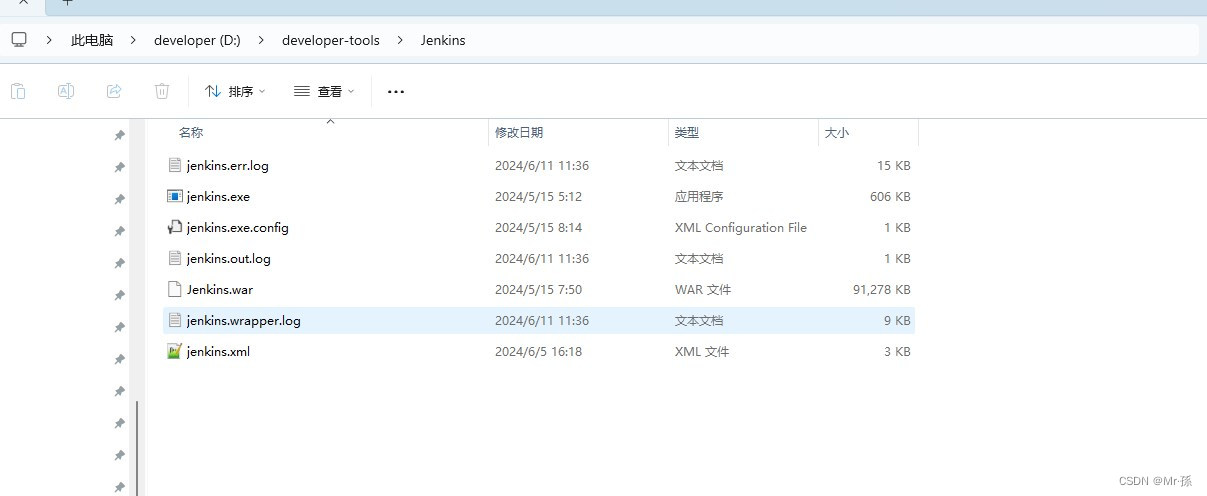
Task: Click the Rename toolbar icon
Action: 66,91
